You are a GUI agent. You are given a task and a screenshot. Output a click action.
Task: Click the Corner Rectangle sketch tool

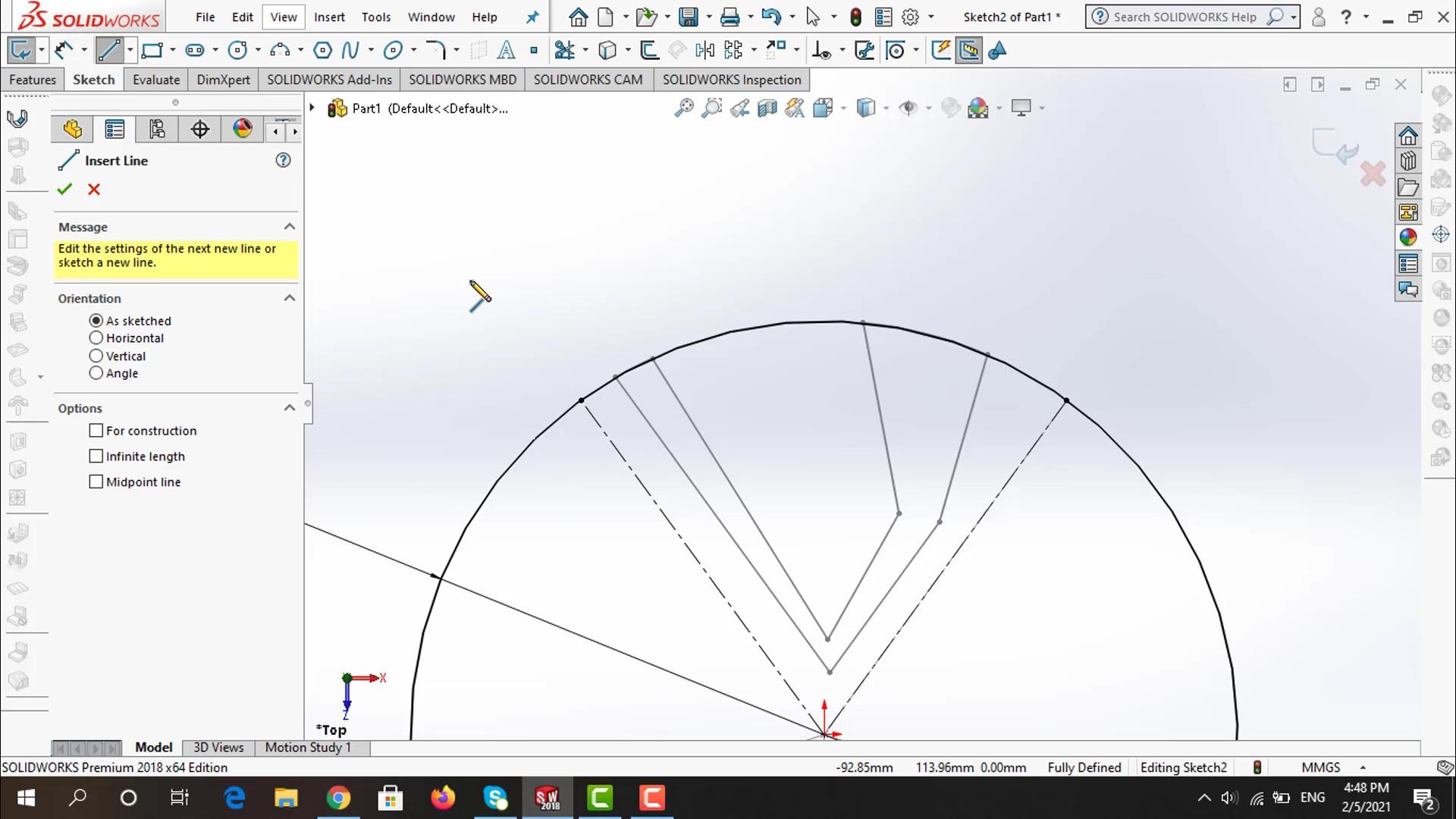[x=152, y=51]
